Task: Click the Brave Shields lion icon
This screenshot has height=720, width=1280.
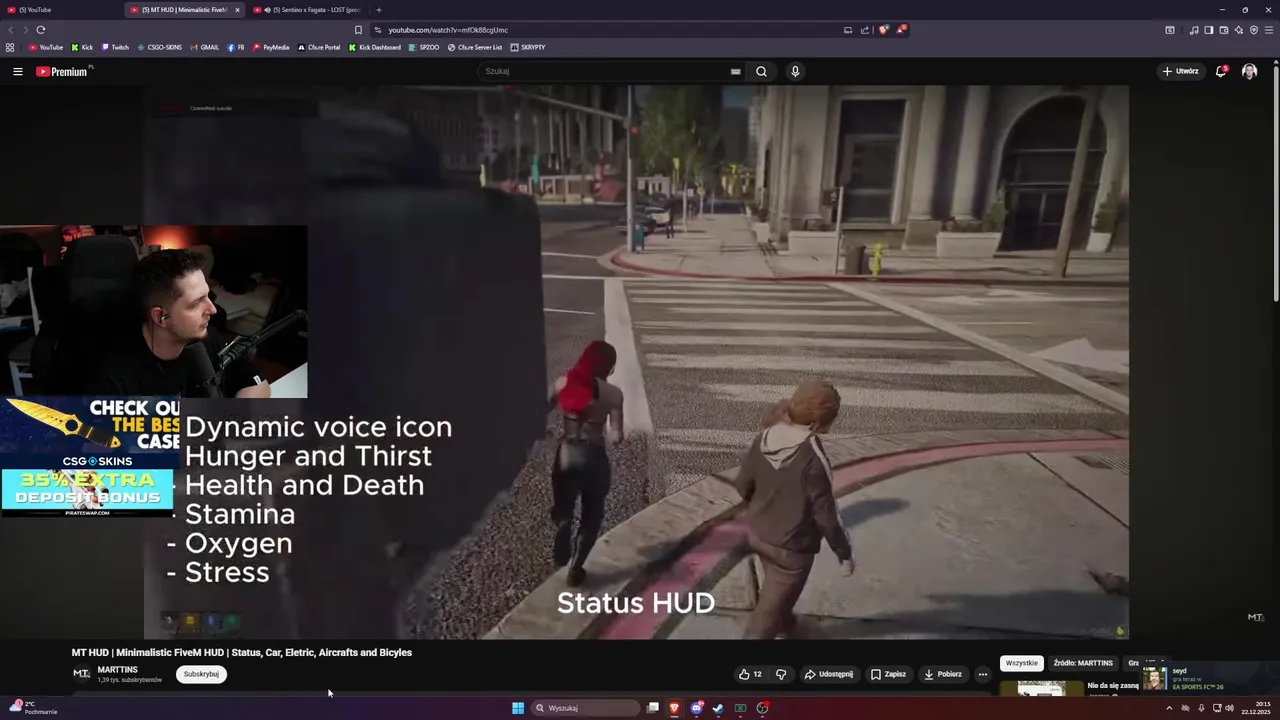Action: [883, 29]
